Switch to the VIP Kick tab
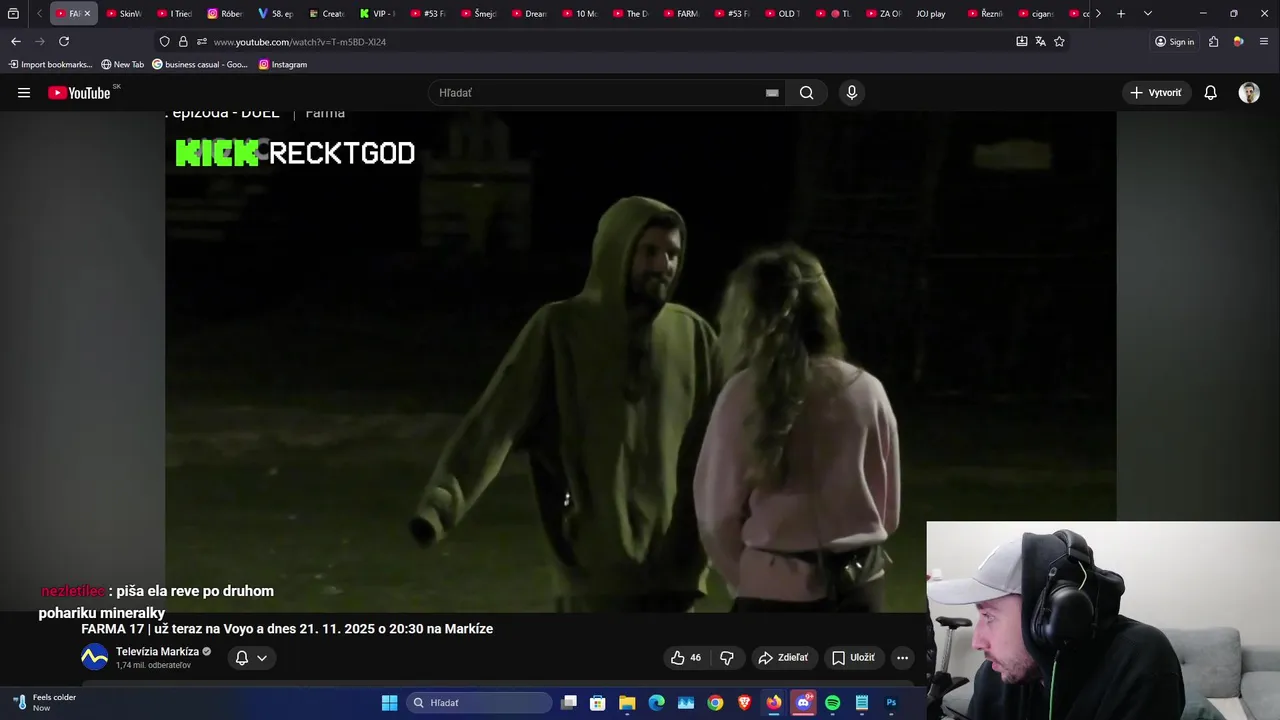Image resolution: width=1280 pixels, height=720 pixels. click(x=377, y=14)
